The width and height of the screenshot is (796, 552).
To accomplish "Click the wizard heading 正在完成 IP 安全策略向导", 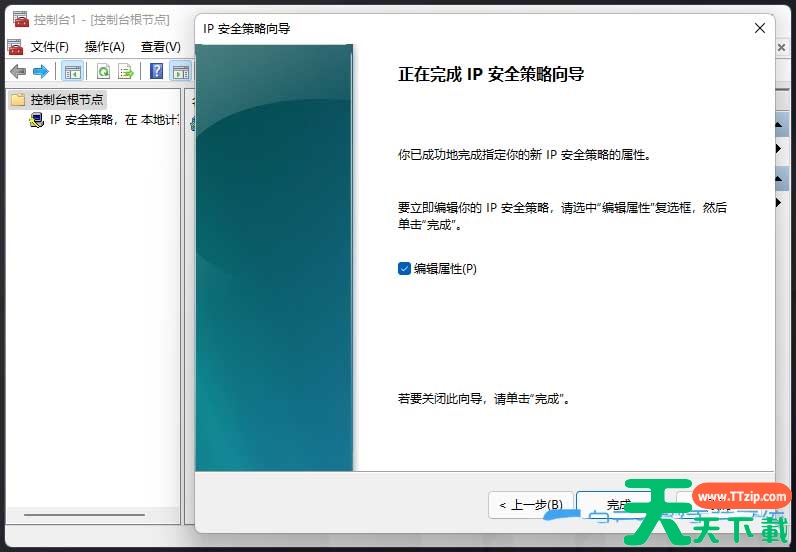I will 491,74.
